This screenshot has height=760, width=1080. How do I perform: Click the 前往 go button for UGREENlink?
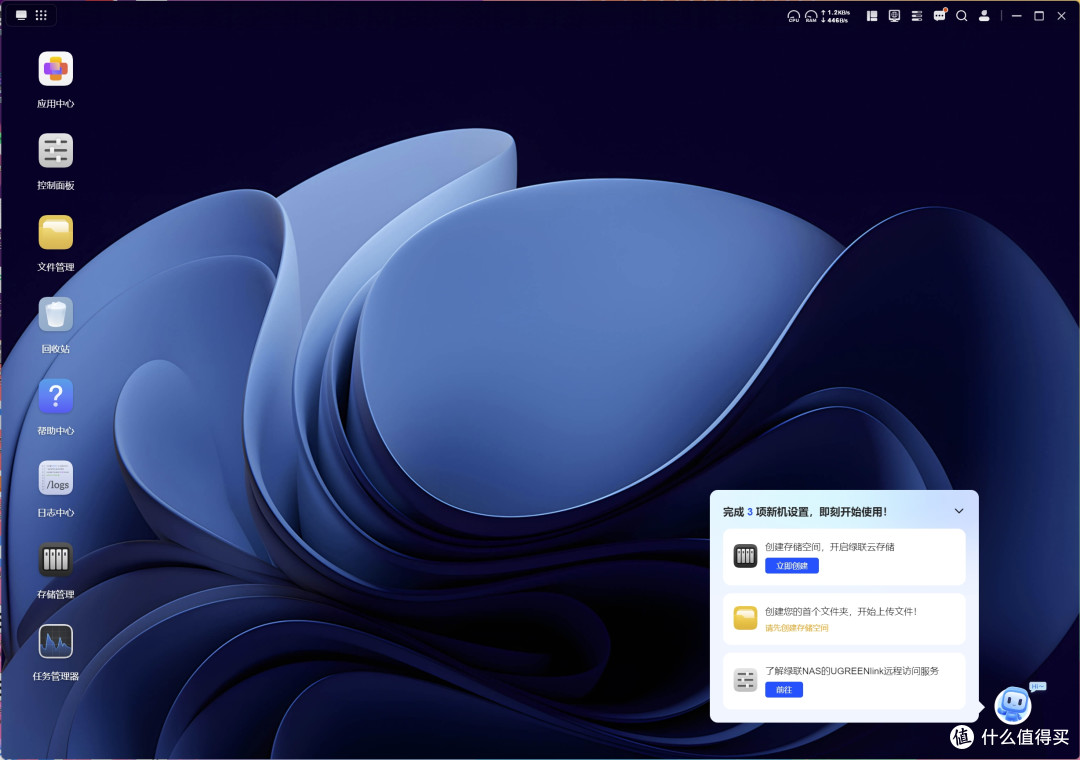(x=784, y=690)
